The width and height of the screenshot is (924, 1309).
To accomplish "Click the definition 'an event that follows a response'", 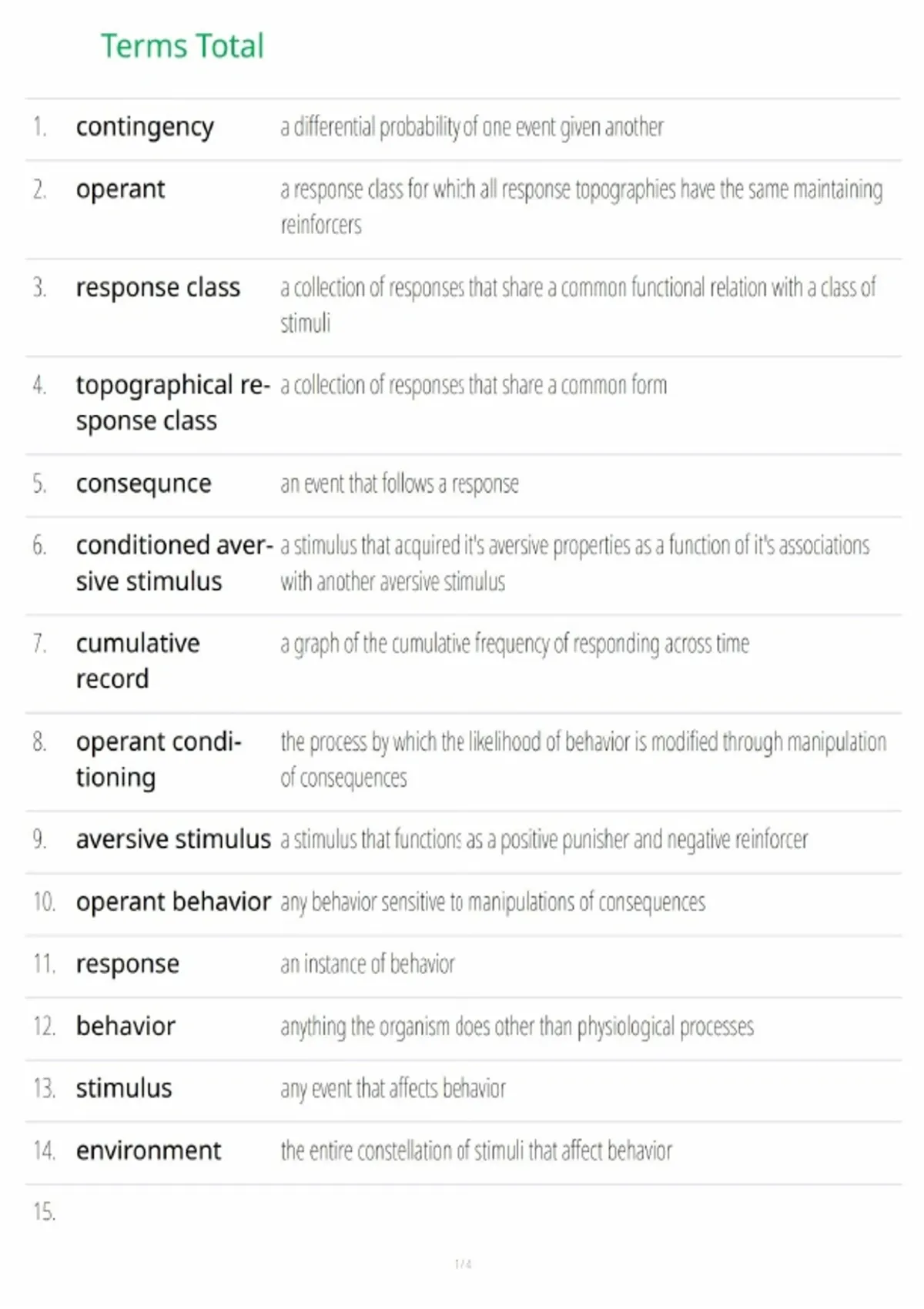I will pos(400,484).
